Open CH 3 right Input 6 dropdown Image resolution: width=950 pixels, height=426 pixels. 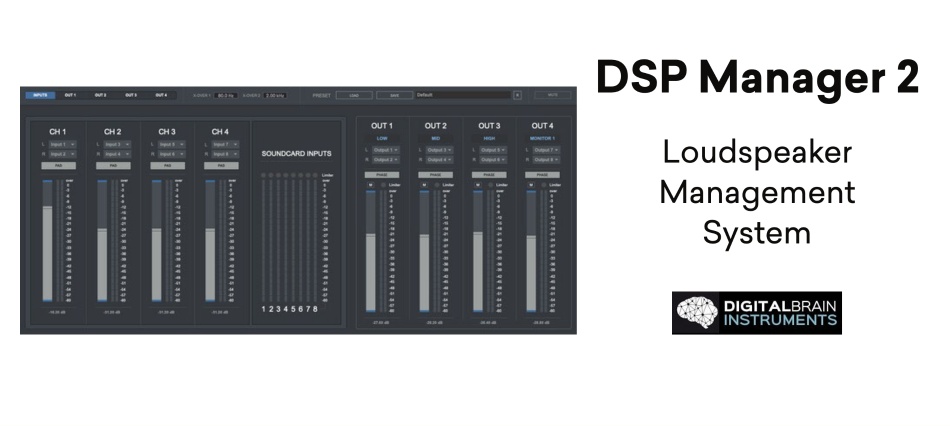171,154
